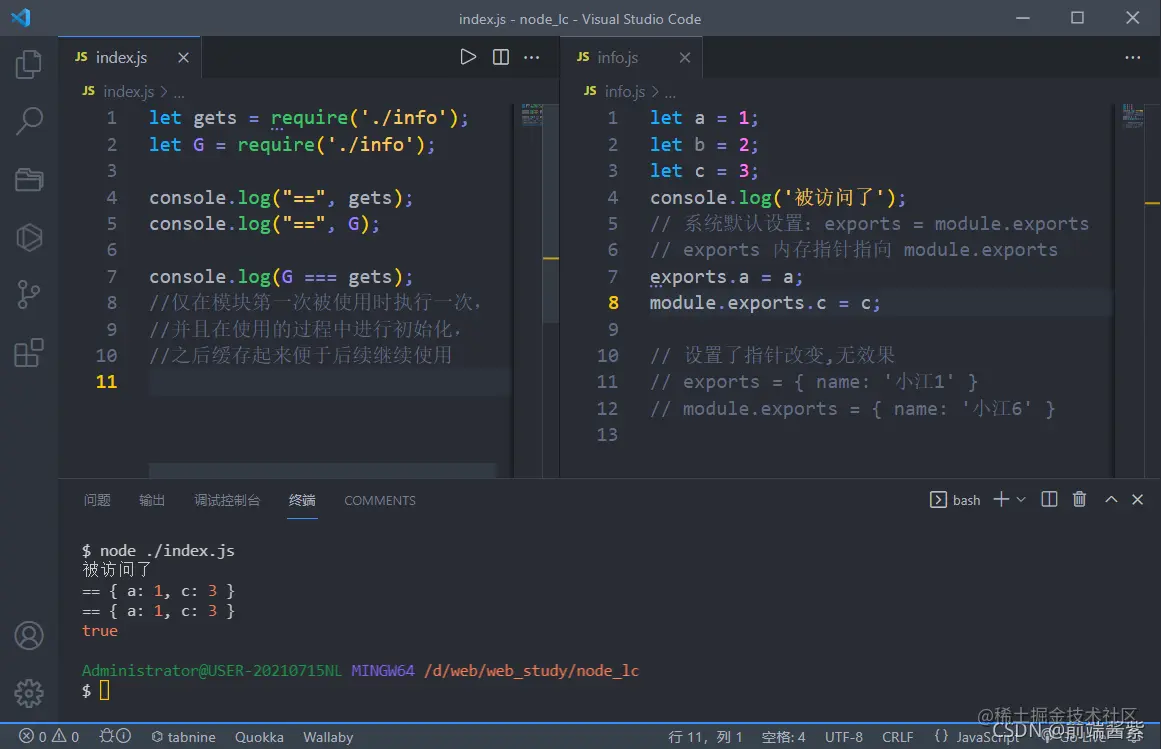Split the terminal panel
Viewport: 1161px width, 749px height.
pyautogui.click(x=1049, y=500)
